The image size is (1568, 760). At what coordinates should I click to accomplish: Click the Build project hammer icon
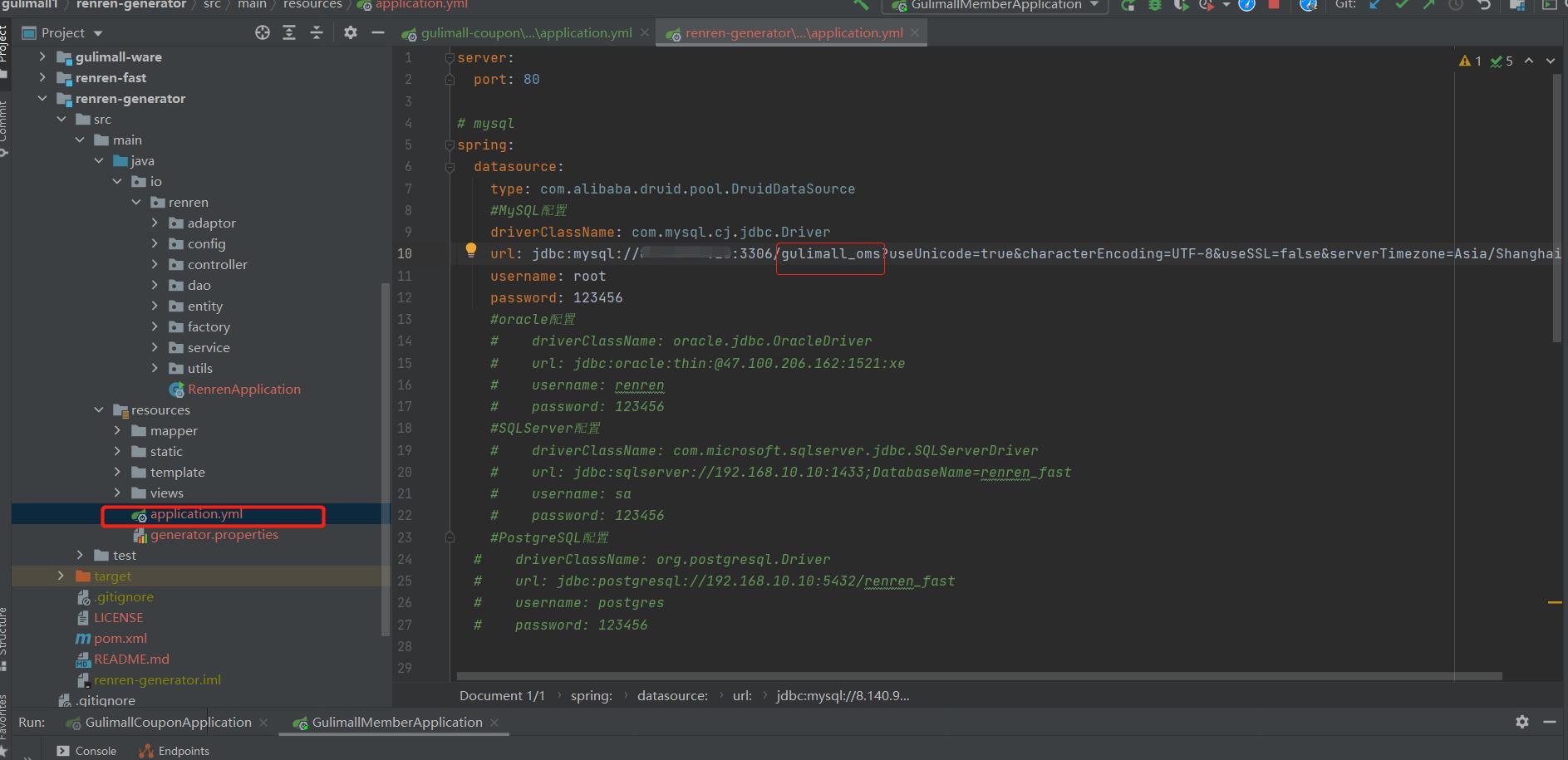click(862, 4)
